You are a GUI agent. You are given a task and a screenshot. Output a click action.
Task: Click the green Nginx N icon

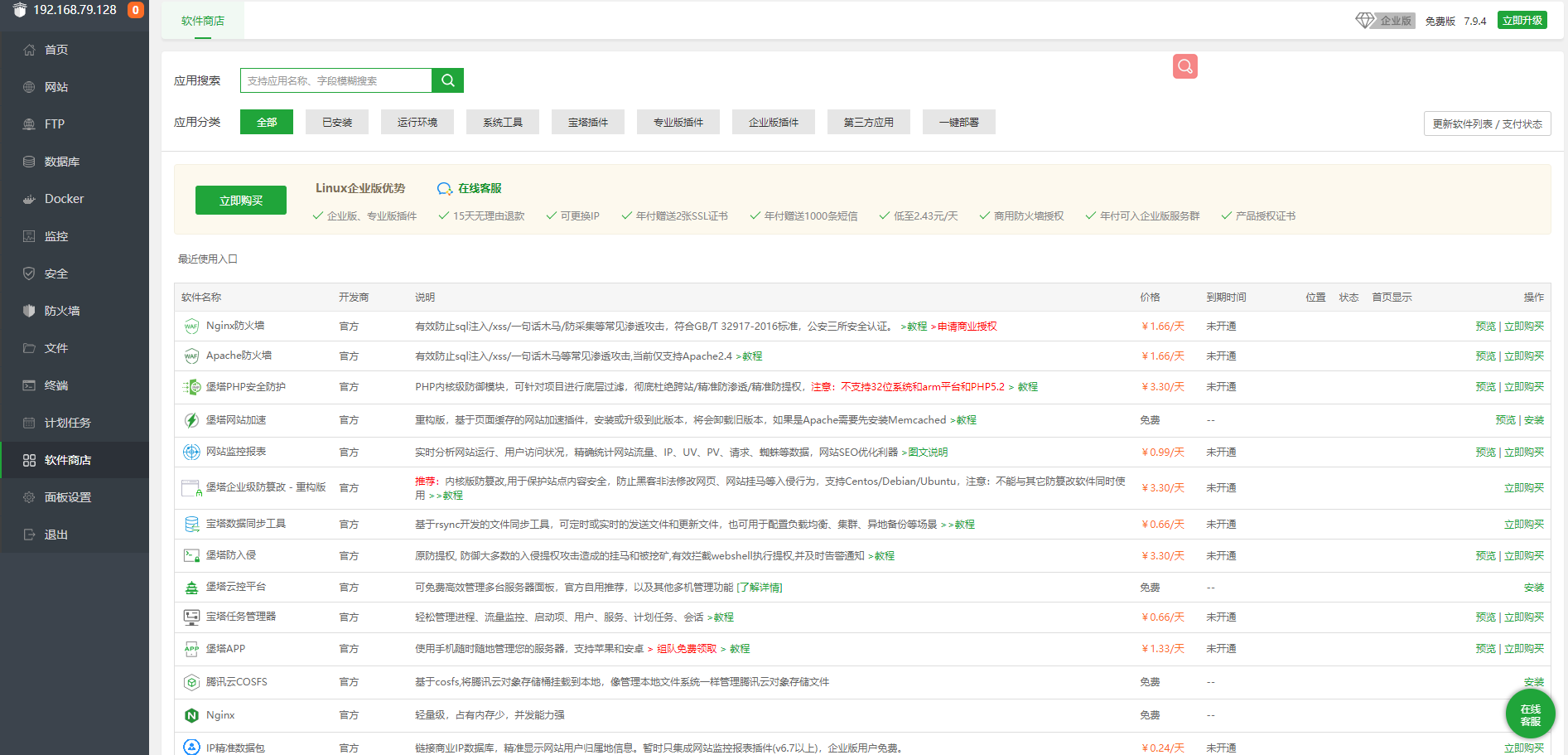(191, 715)
